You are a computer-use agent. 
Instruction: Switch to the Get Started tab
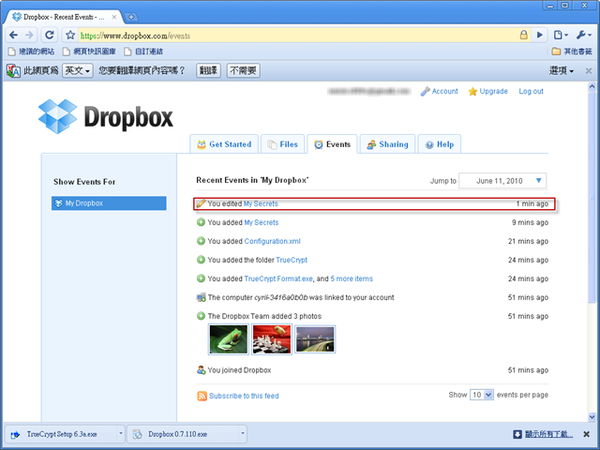(x=224, y=144)
